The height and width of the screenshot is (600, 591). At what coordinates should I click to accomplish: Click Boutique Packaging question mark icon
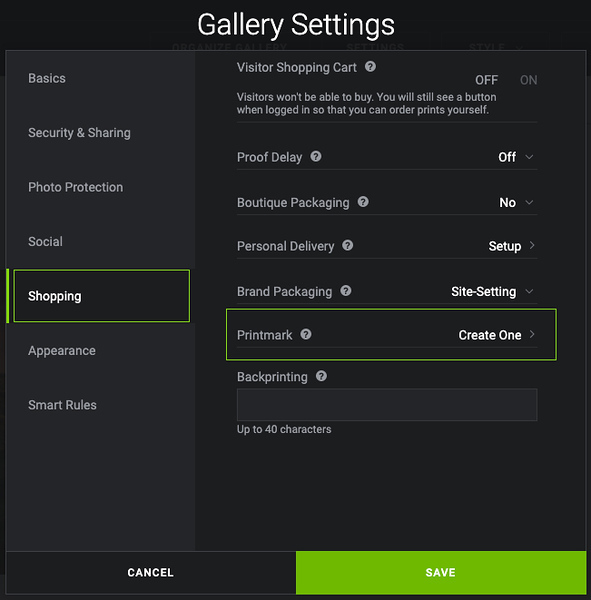click(x=363, y=202)
